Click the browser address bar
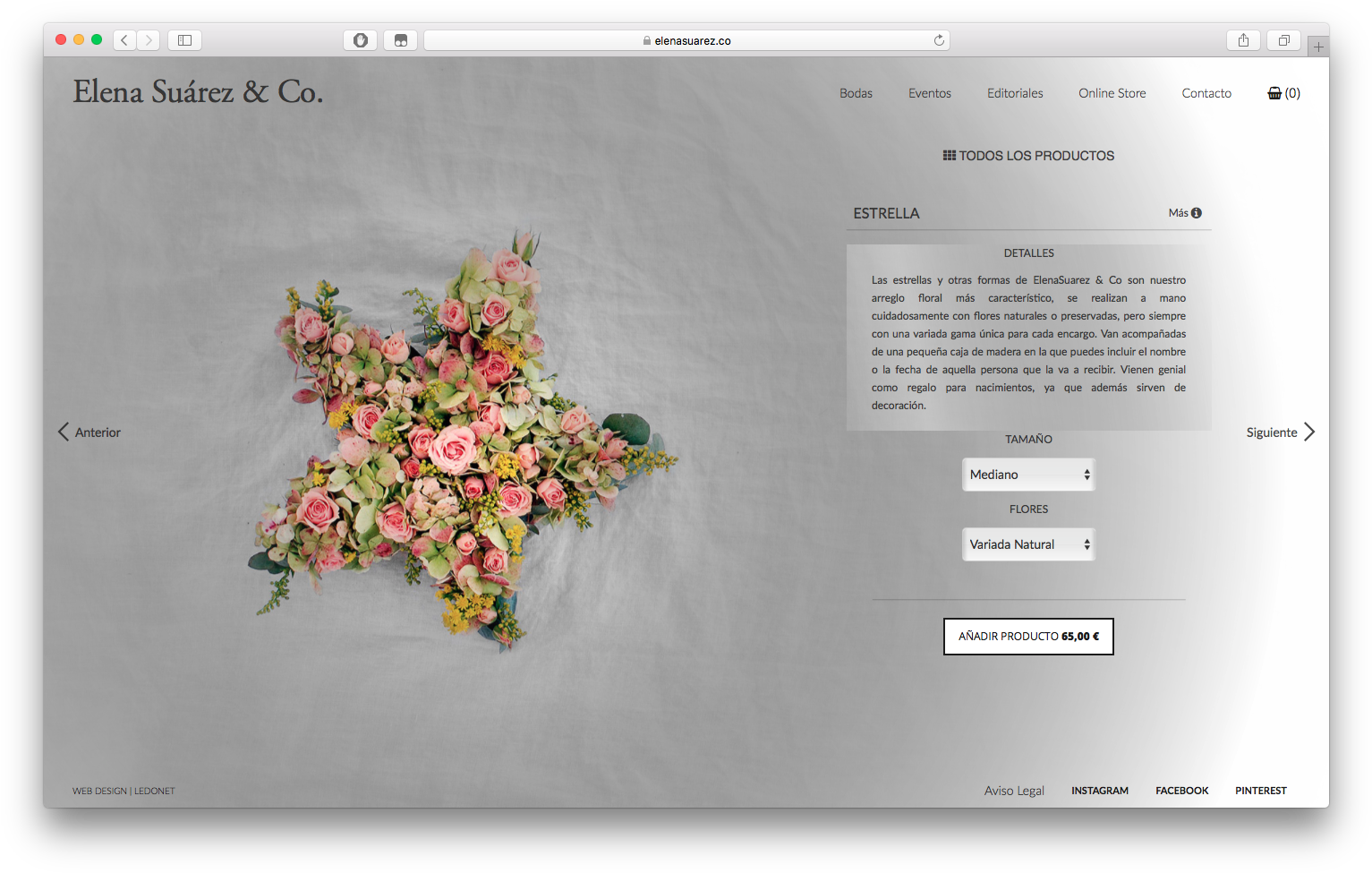 [x=686, y=39]
